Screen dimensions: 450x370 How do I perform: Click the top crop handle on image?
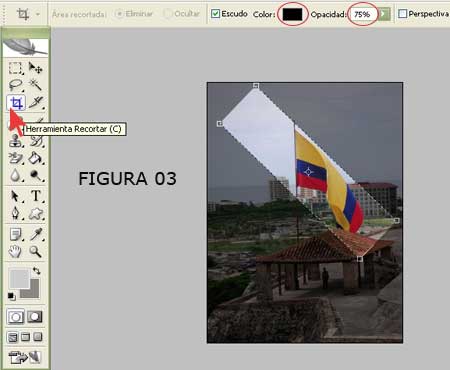click(x=256, y=86)
